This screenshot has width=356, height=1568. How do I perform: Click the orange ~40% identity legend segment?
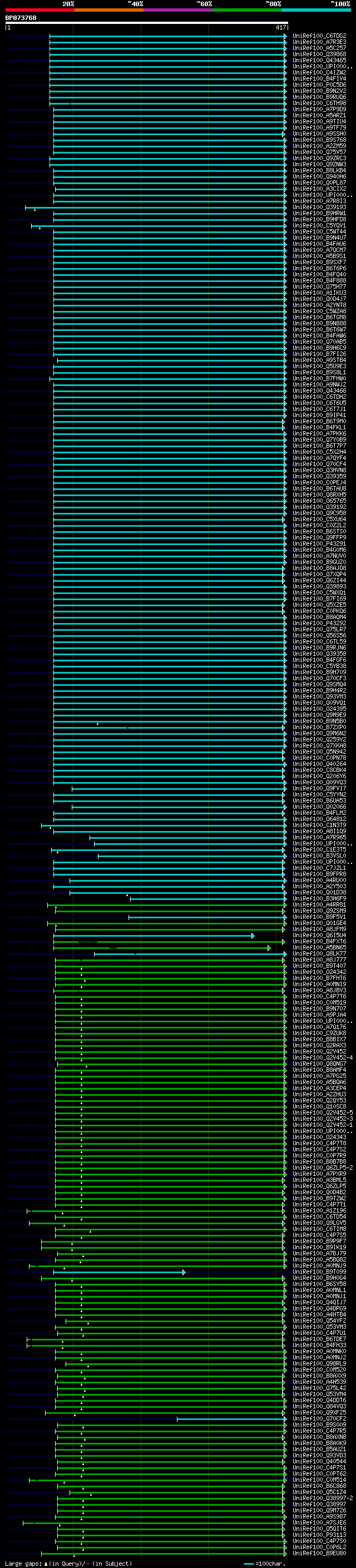tap(109, 10)
